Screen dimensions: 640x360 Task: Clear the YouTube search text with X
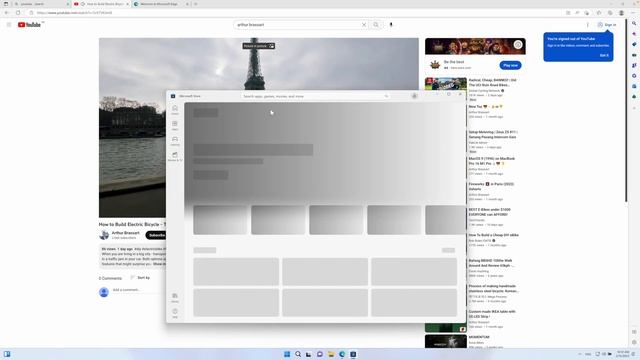pyautogui.click(x=364, y=25)
